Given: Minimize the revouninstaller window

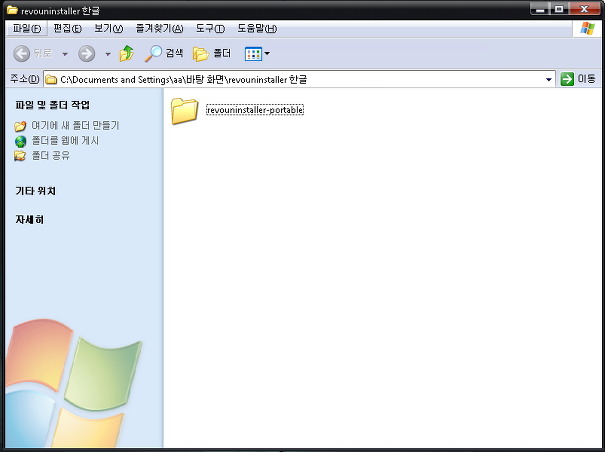Looking at the screenshot, I should click(541, 9).
